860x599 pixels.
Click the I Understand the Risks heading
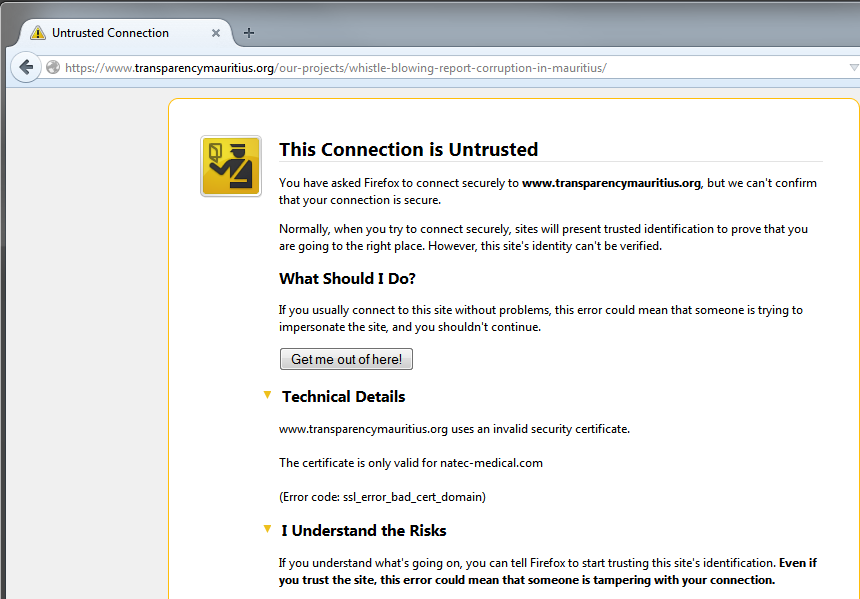pyautogui.click(x=364, y=530)
